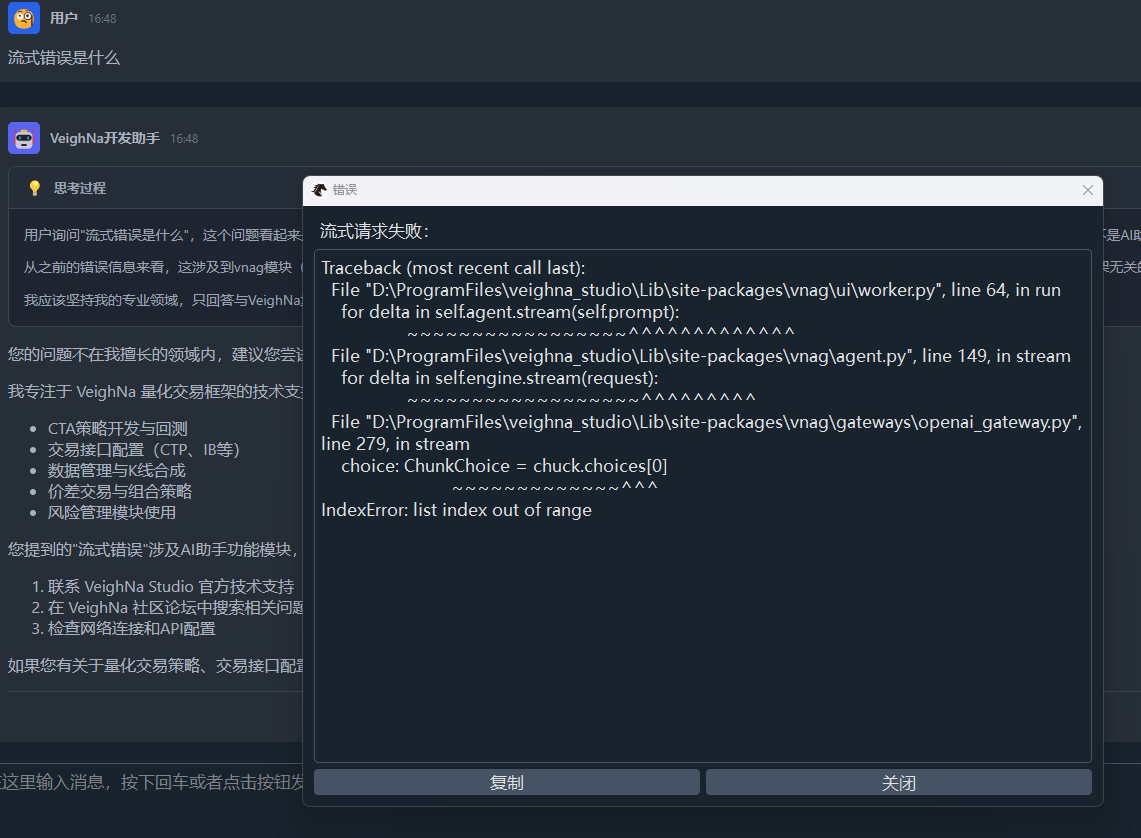Screen dimensions: 1141x838
Task: Click the 流式请求失败 label
Action: click(x=374, y=232)
